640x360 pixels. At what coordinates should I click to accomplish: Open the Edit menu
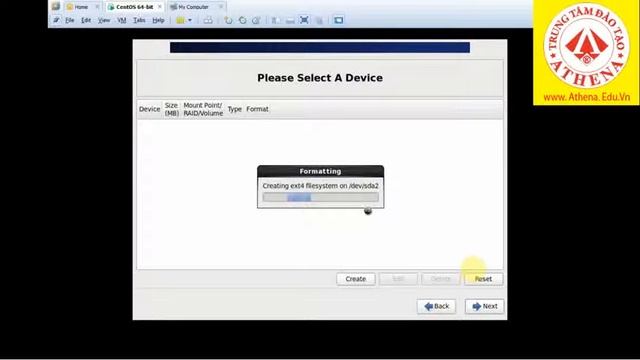coord(86,20)
